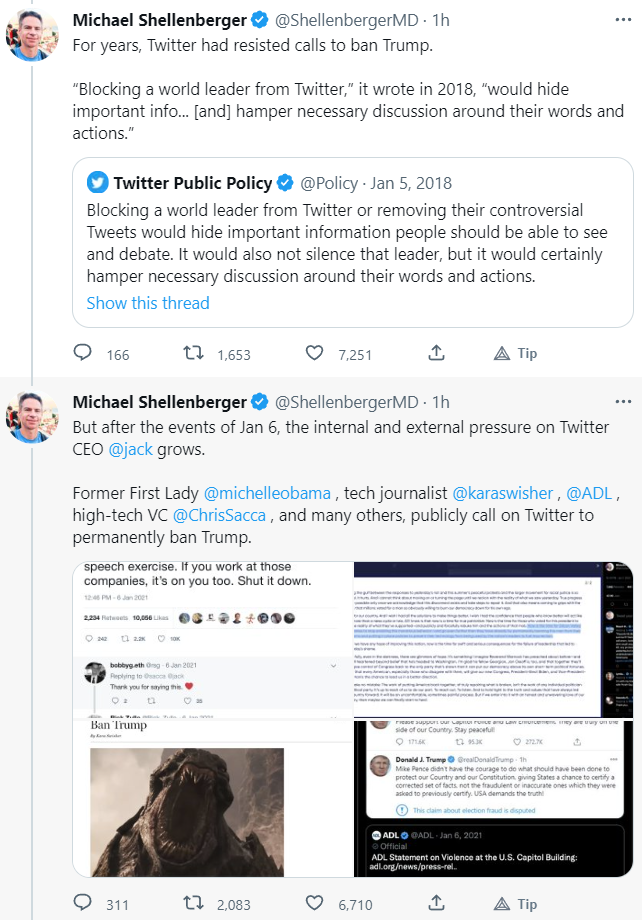Open the @karaswisher mention
This screenshot has height=920, width=642.
(x=505, y=493)
